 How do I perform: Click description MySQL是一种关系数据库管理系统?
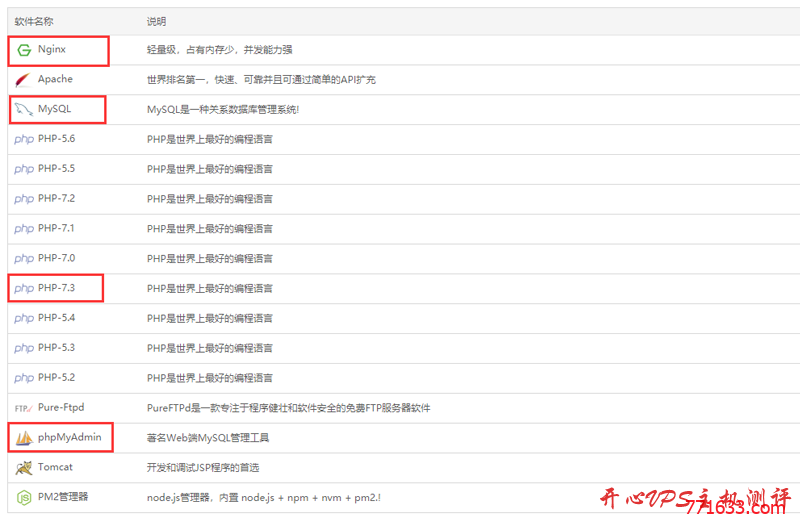[223, 110]
